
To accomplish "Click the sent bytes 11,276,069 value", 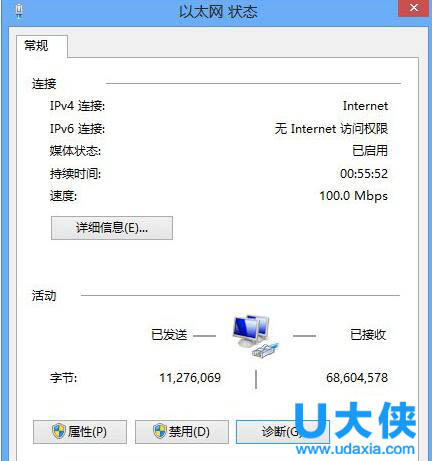I will tap(190, 378).
